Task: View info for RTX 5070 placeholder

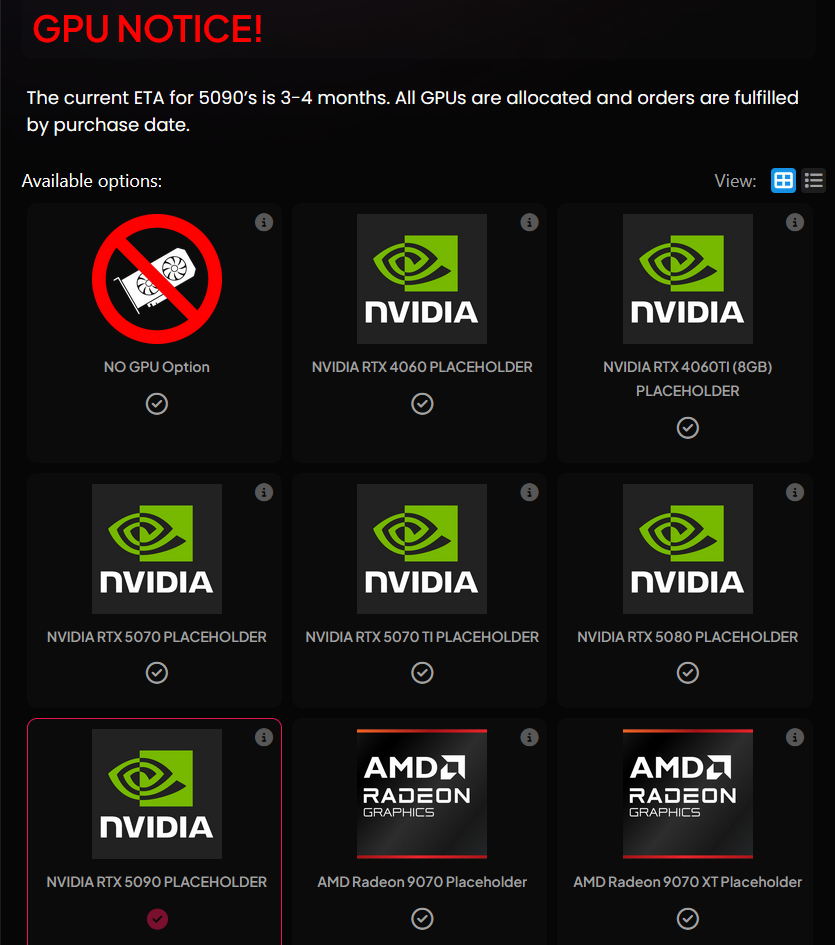Action: coord(264,492)
